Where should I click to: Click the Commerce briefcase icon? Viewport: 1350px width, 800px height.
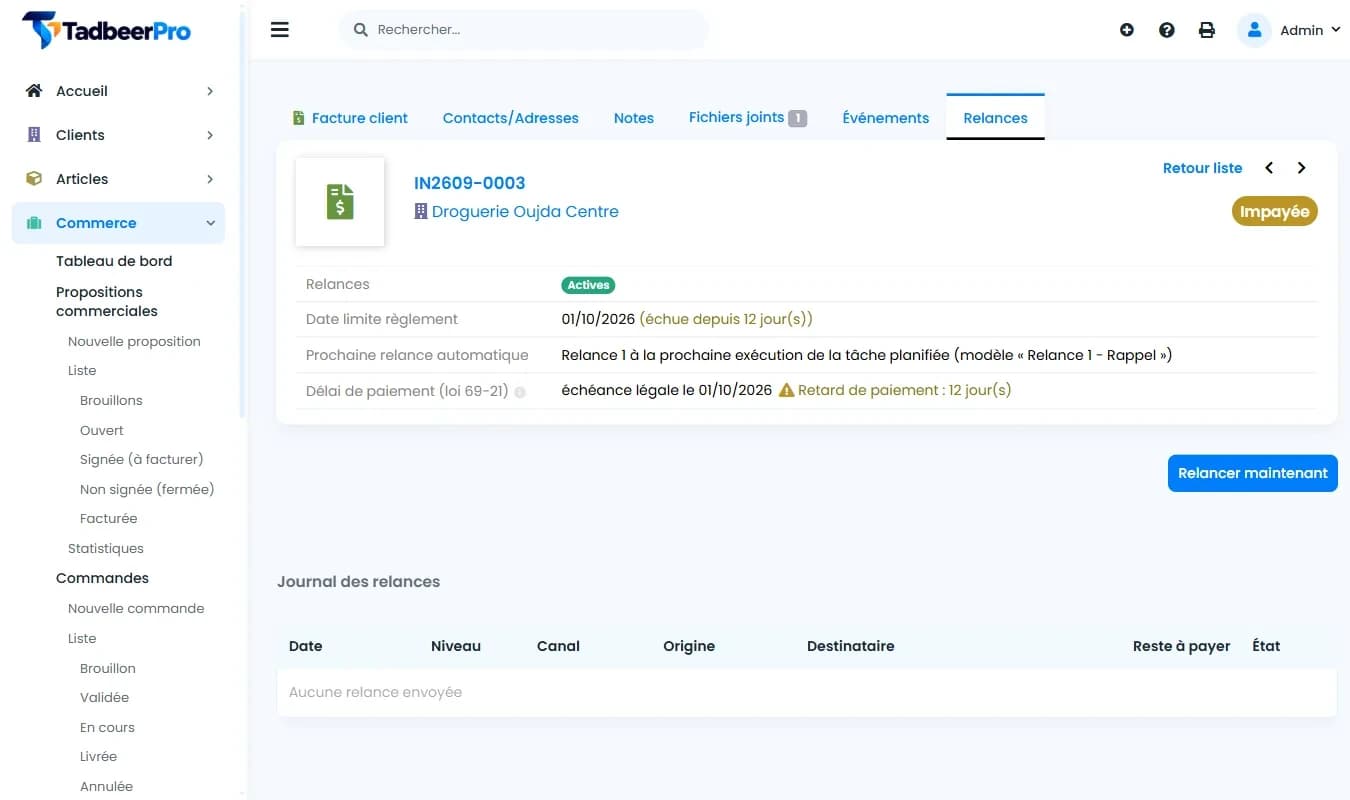[x=34, y=223]
